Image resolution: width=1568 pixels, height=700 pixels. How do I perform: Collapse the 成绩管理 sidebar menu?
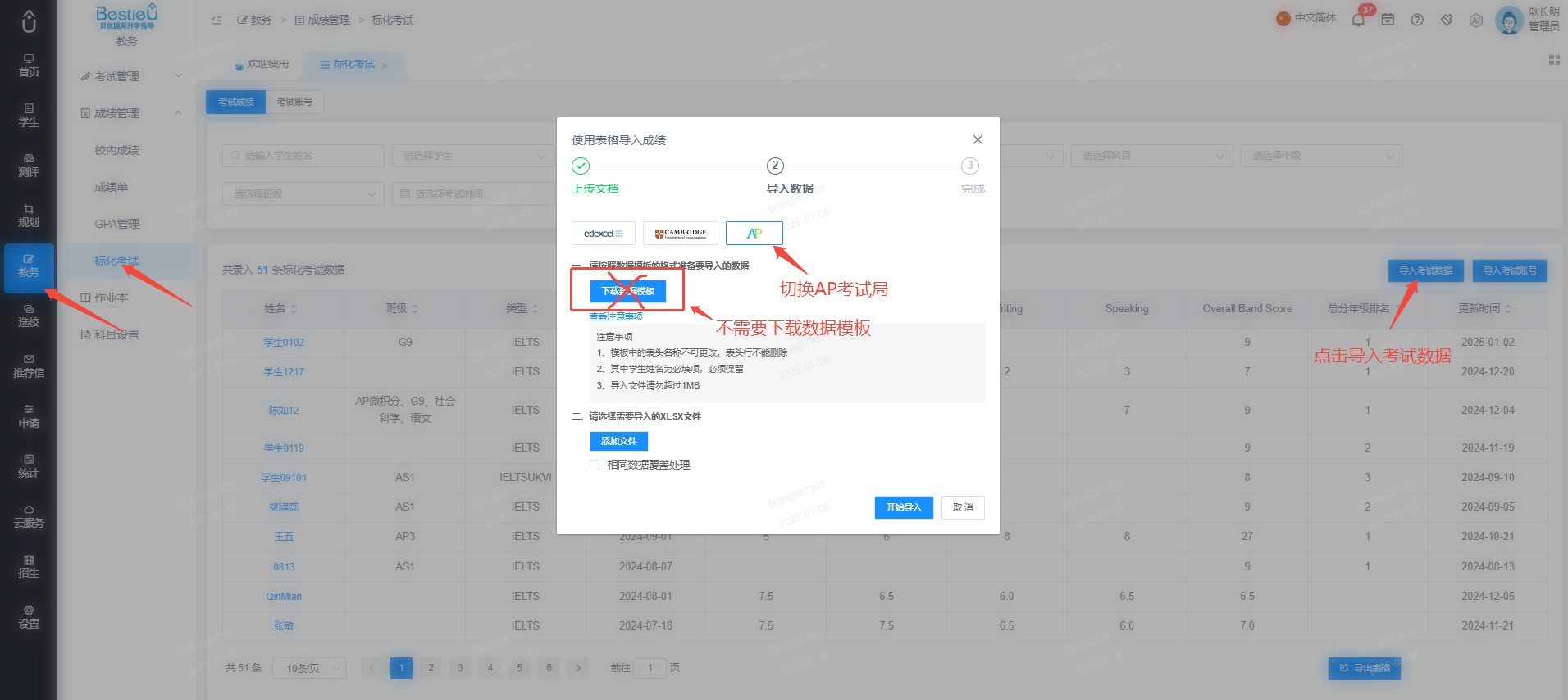131,113
